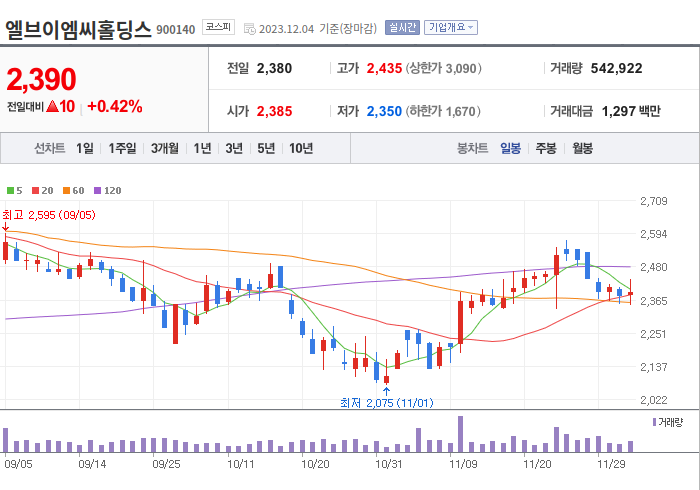Switch to 월봉 candle chart
This screenshot has height=490, width=700.
583,148
